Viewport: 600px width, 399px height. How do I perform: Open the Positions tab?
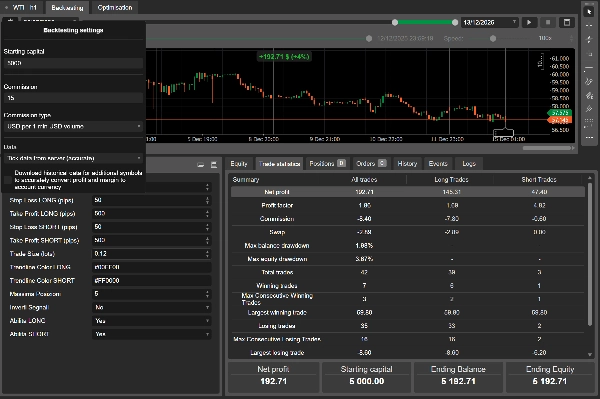(x=328, y=164)
